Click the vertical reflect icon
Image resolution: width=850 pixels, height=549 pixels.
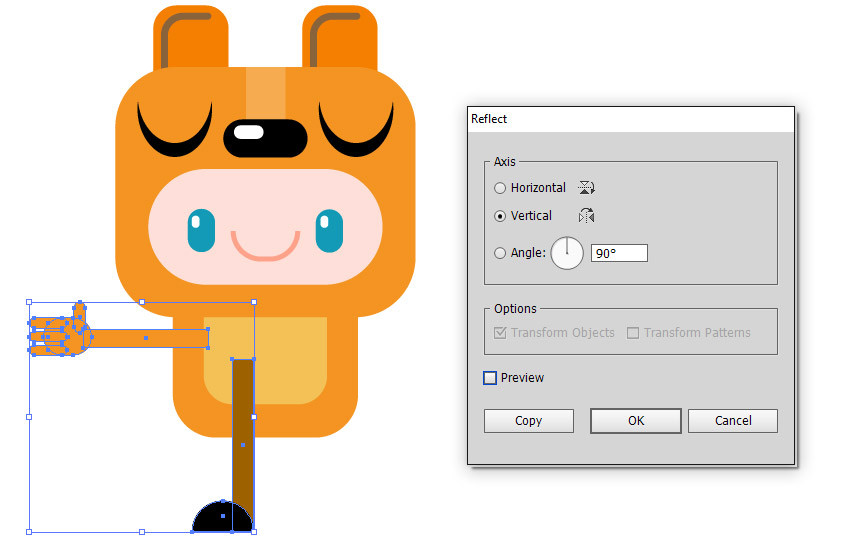click(586, 216)
